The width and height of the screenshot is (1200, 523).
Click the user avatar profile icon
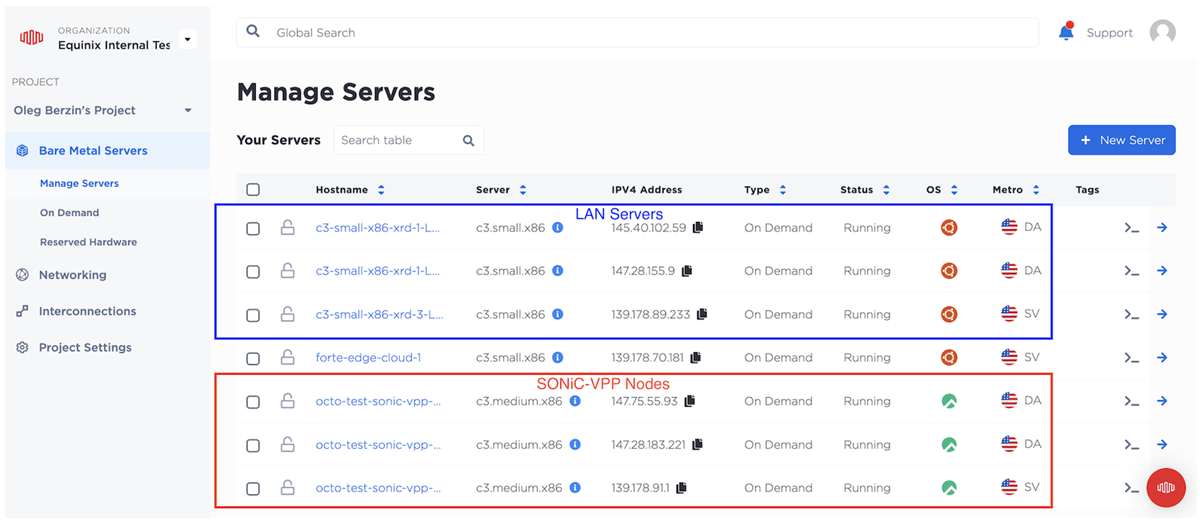point(1162,33)
